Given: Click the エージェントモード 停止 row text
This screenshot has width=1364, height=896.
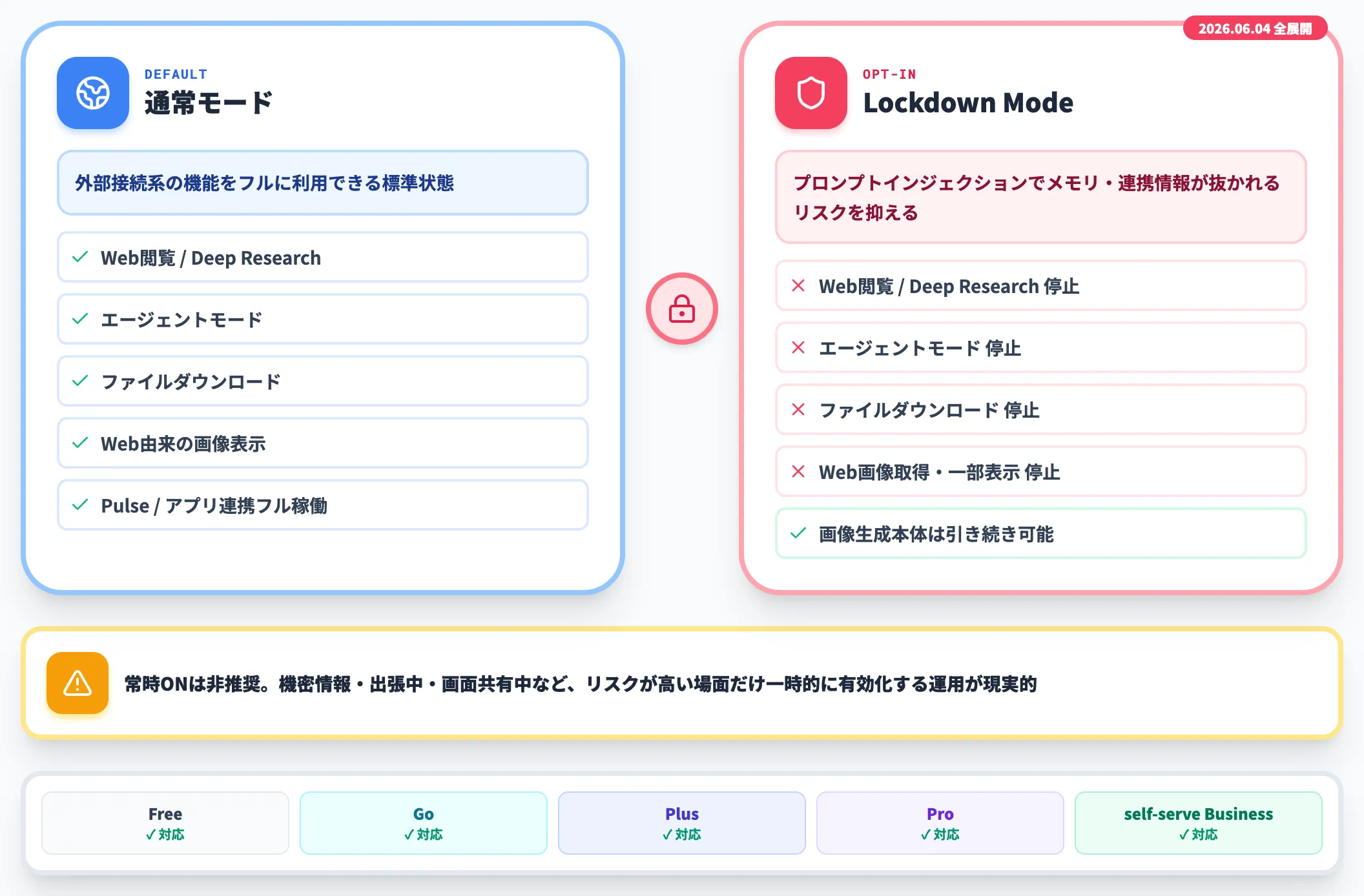Looking at the screenshot, I should click(x=920, y=349).
